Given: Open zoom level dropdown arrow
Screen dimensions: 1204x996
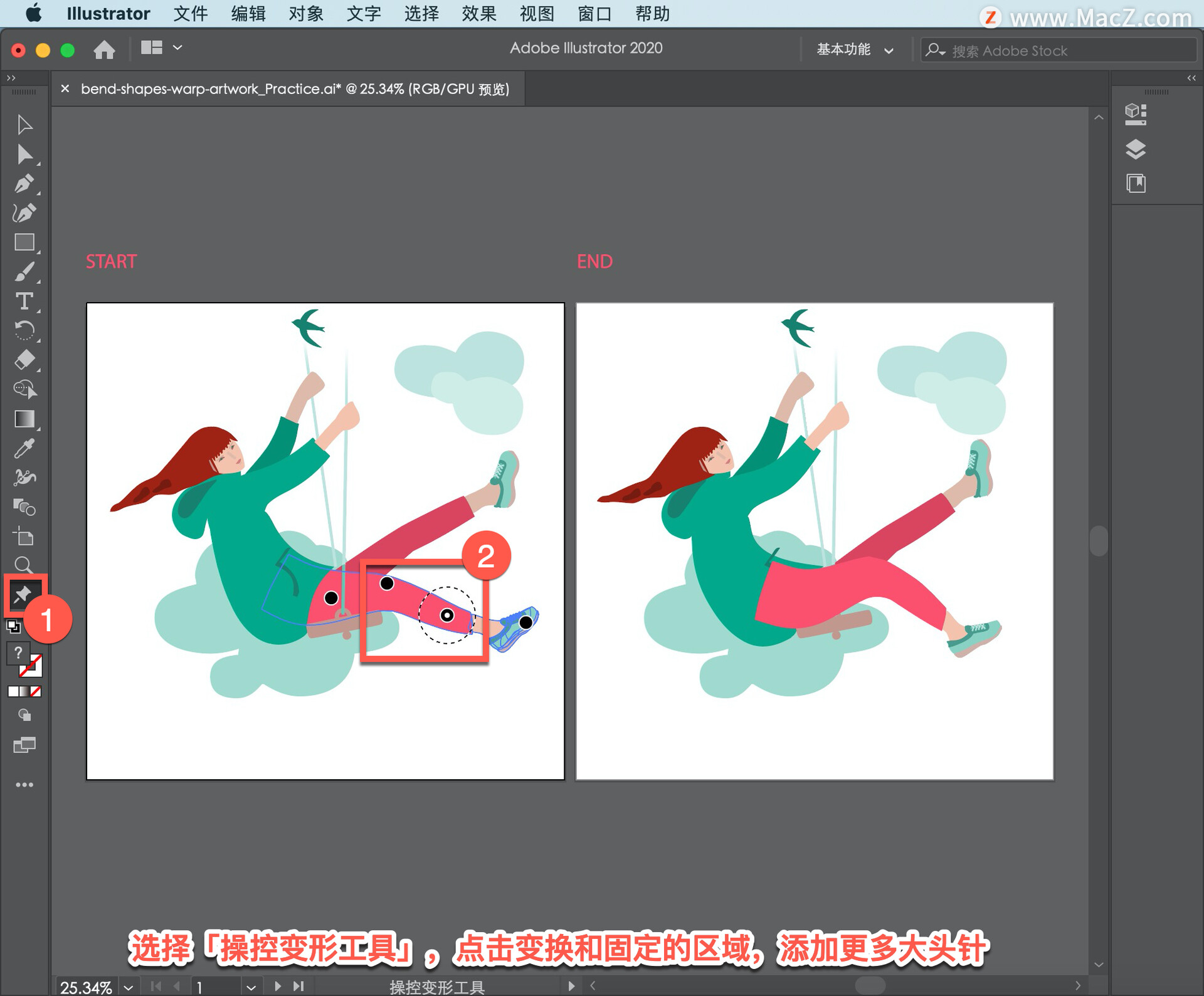Looking at the screenshot, I should [129, 987].
